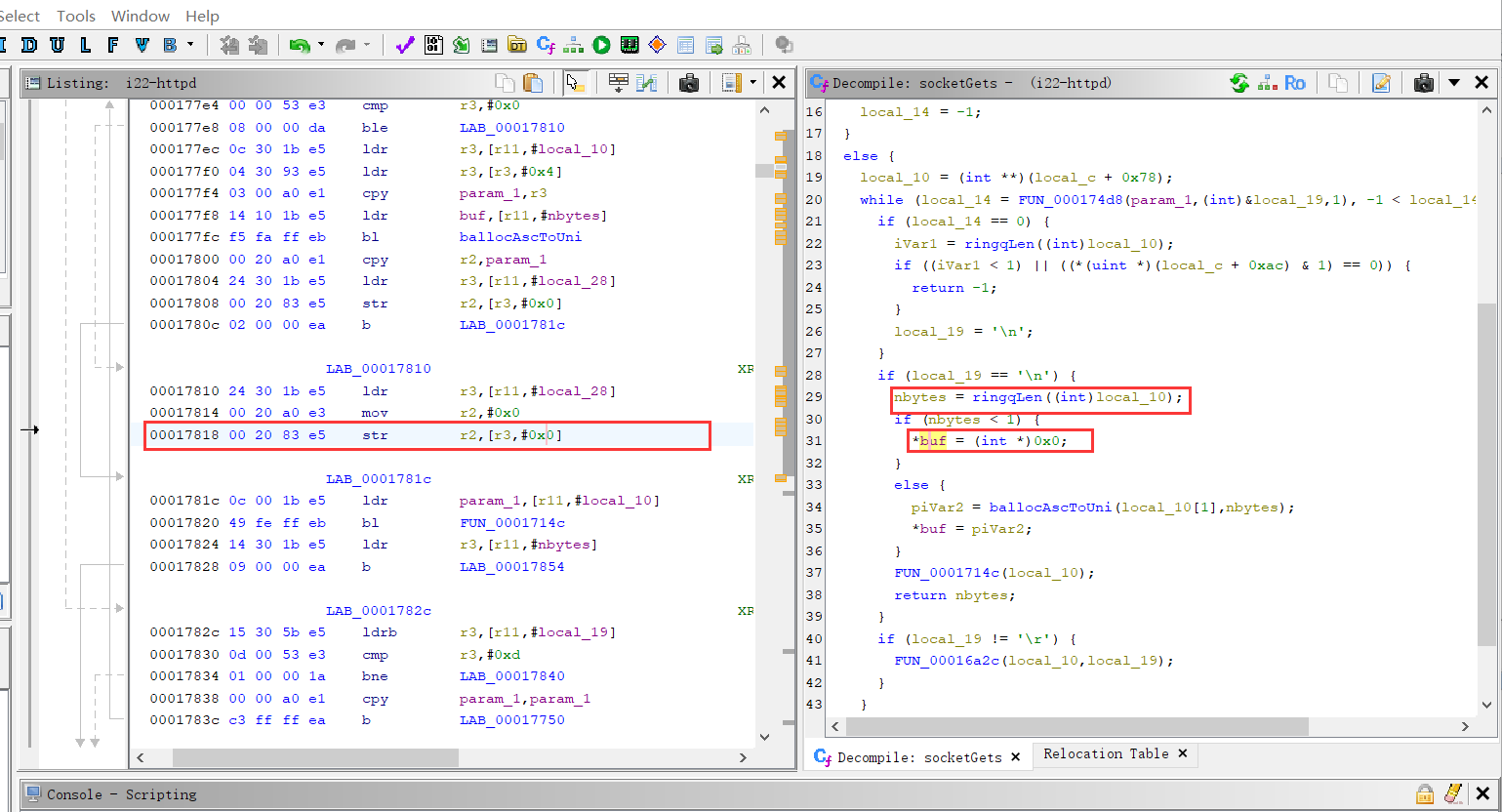Image resolution: width=1502 pixels, height=812 pixels.
Task: Click Decompile horizontal scrollbar thumb
Action: pyautogui.click(x=1077, y=726)
